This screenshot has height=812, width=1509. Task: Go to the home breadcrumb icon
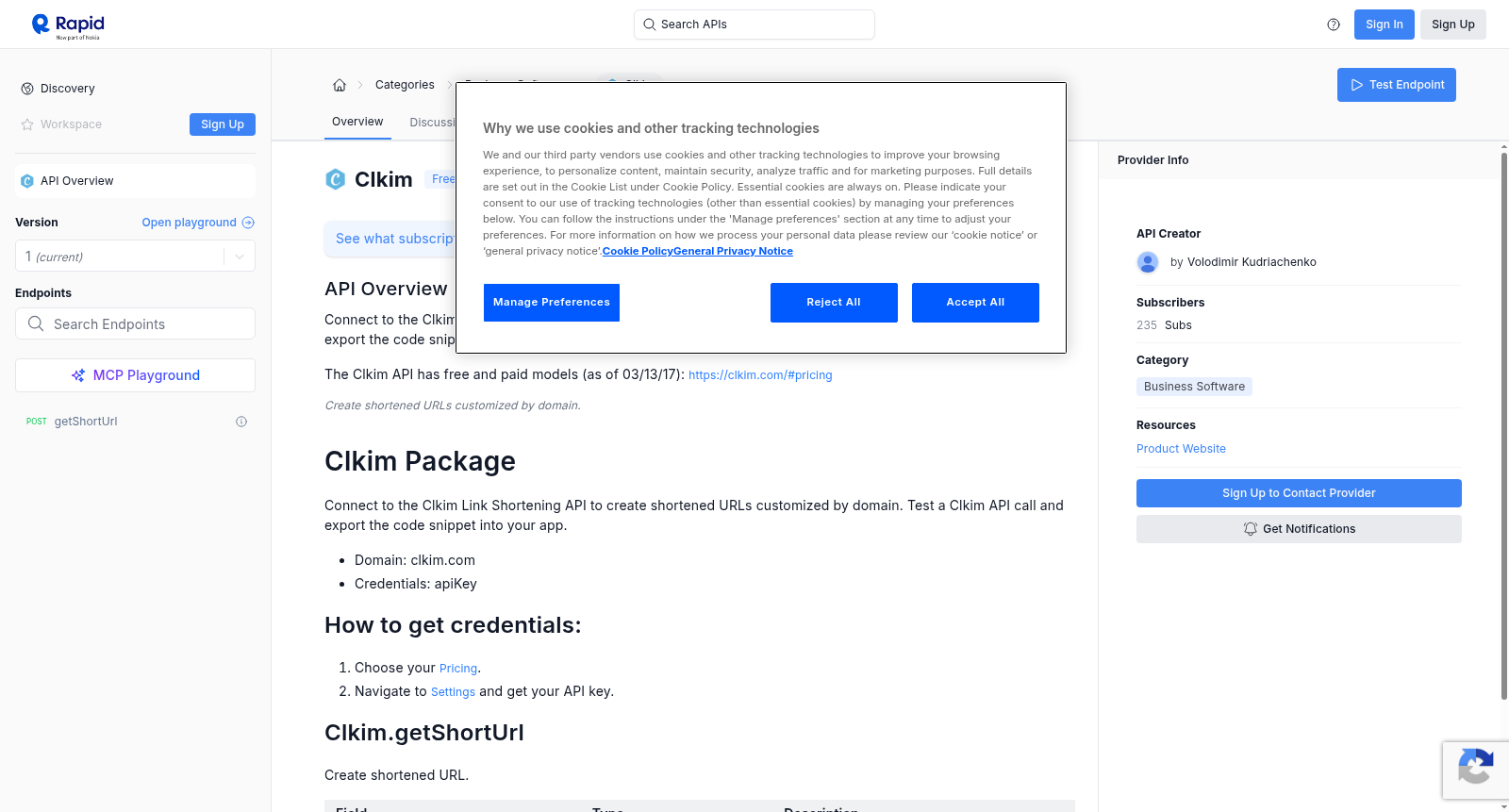[x=340, y=85]
